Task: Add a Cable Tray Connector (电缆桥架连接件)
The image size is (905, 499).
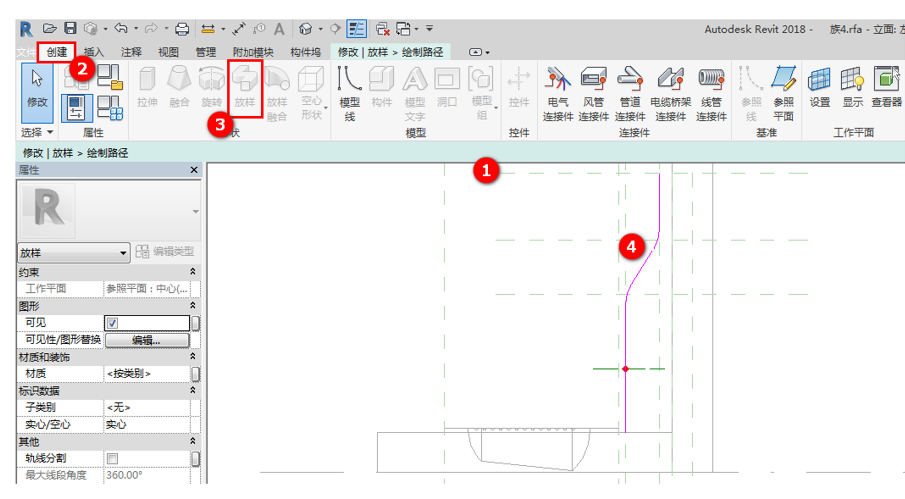Action: click(670, 93)
